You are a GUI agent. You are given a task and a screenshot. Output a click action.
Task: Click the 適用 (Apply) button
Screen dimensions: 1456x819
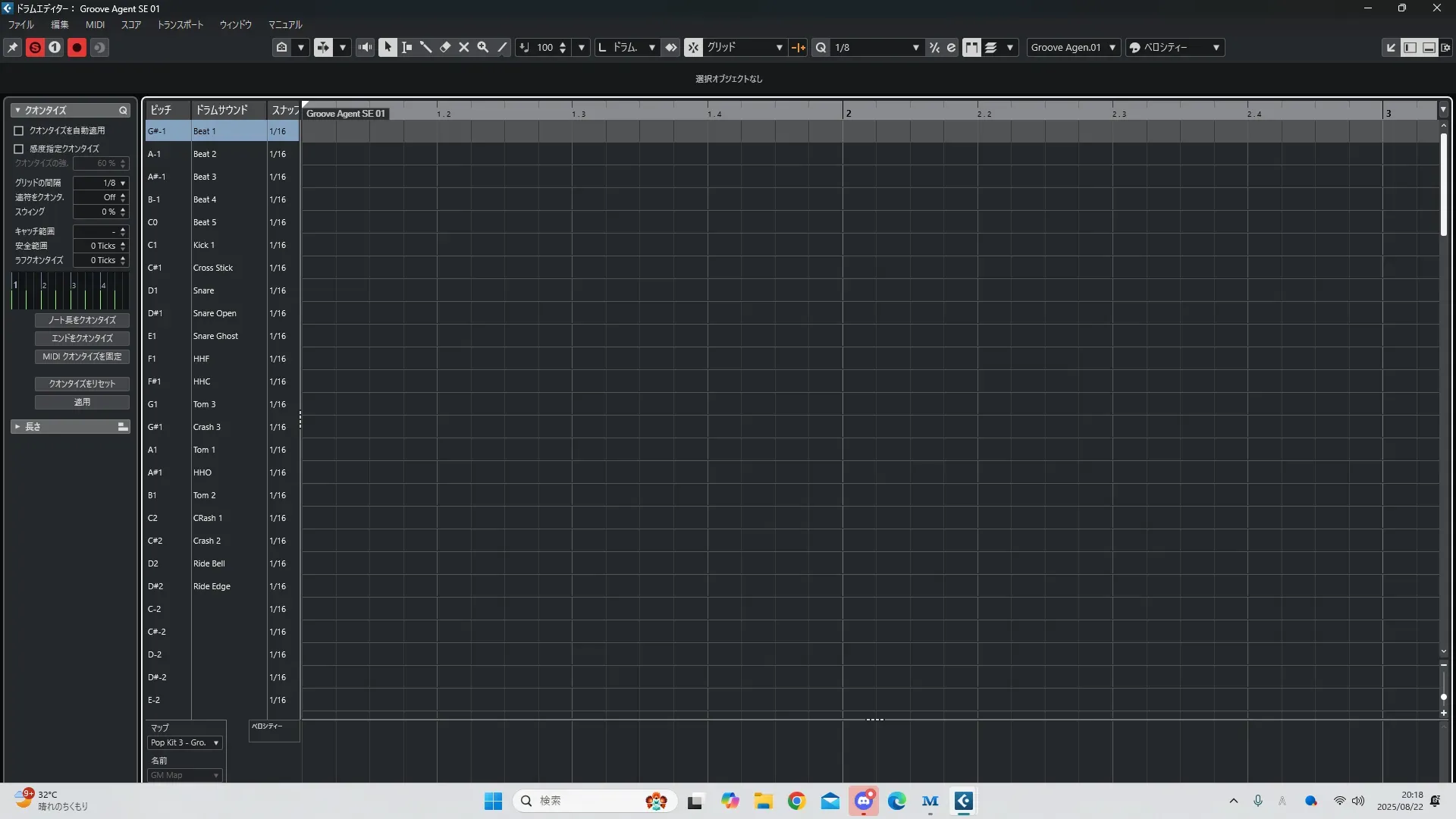(82, 402)
